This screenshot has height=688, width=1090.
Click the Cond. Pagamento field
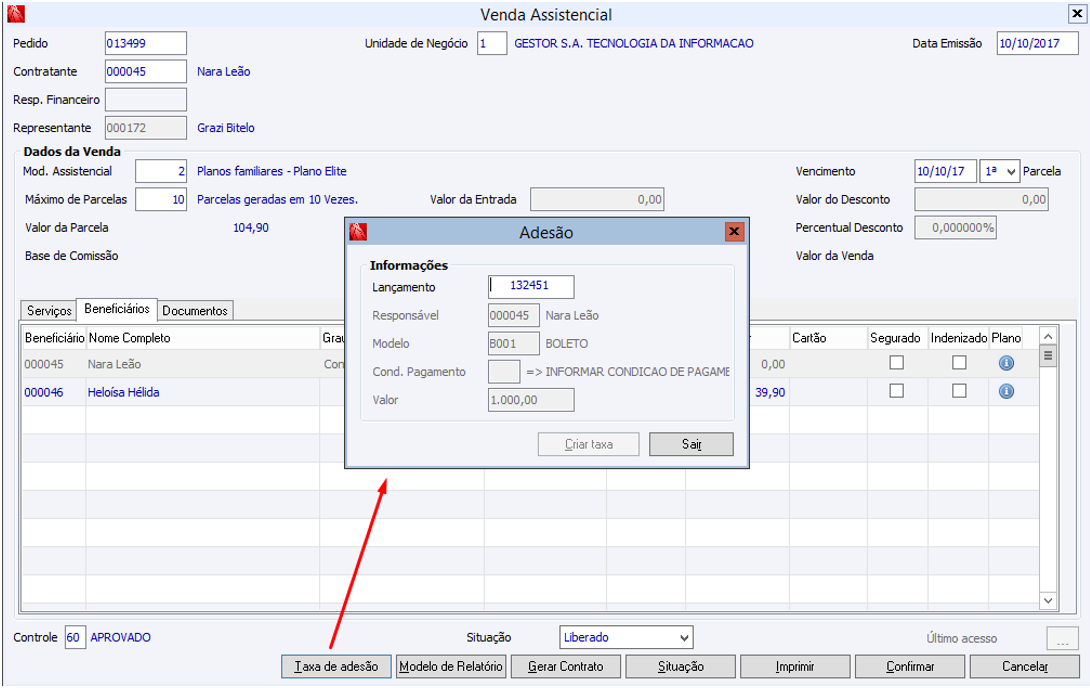(504, 372)
